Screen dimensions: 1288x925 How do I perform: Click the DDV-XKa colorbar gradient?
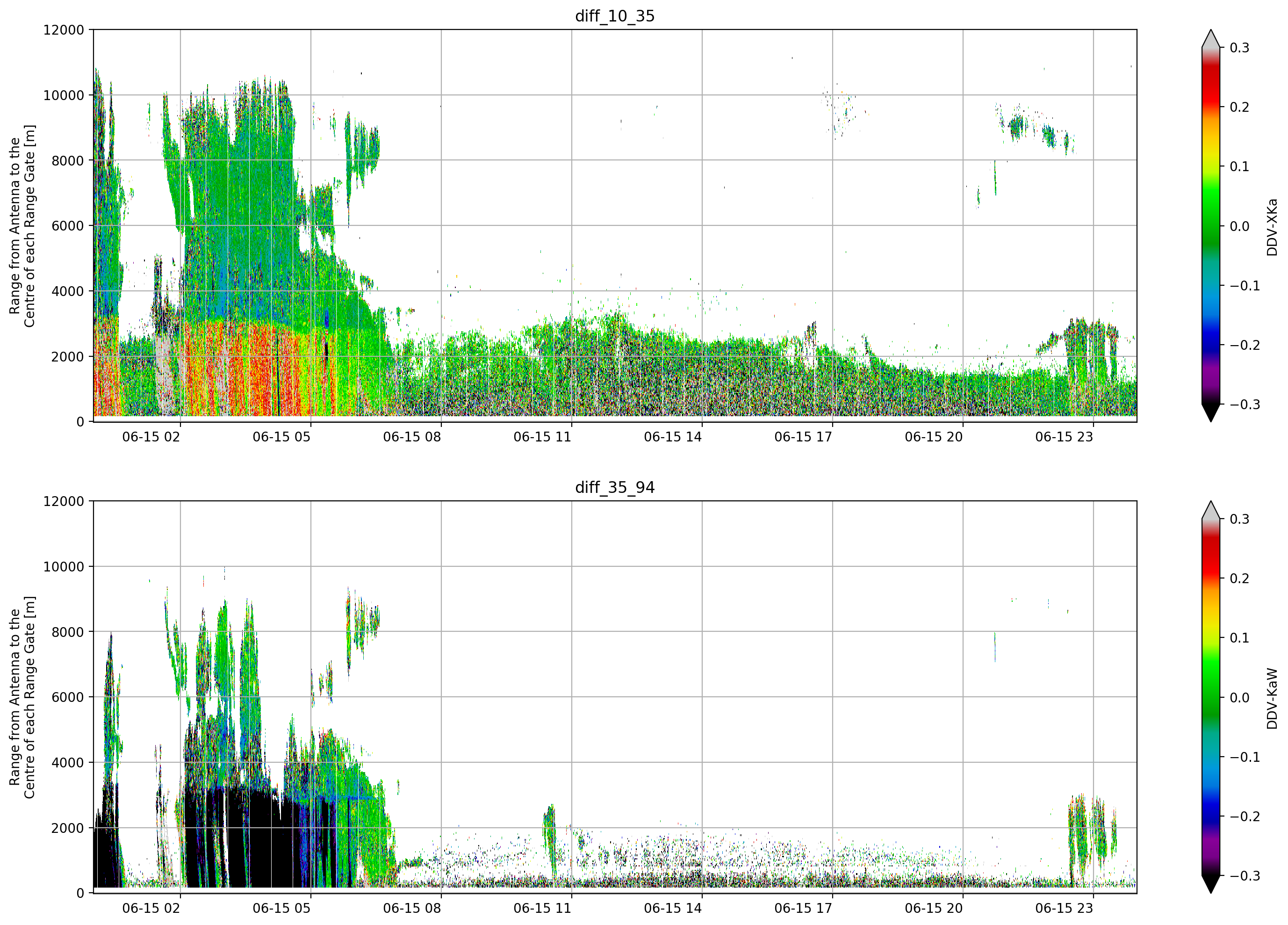pyautogui.click(x=1211, y=225)
